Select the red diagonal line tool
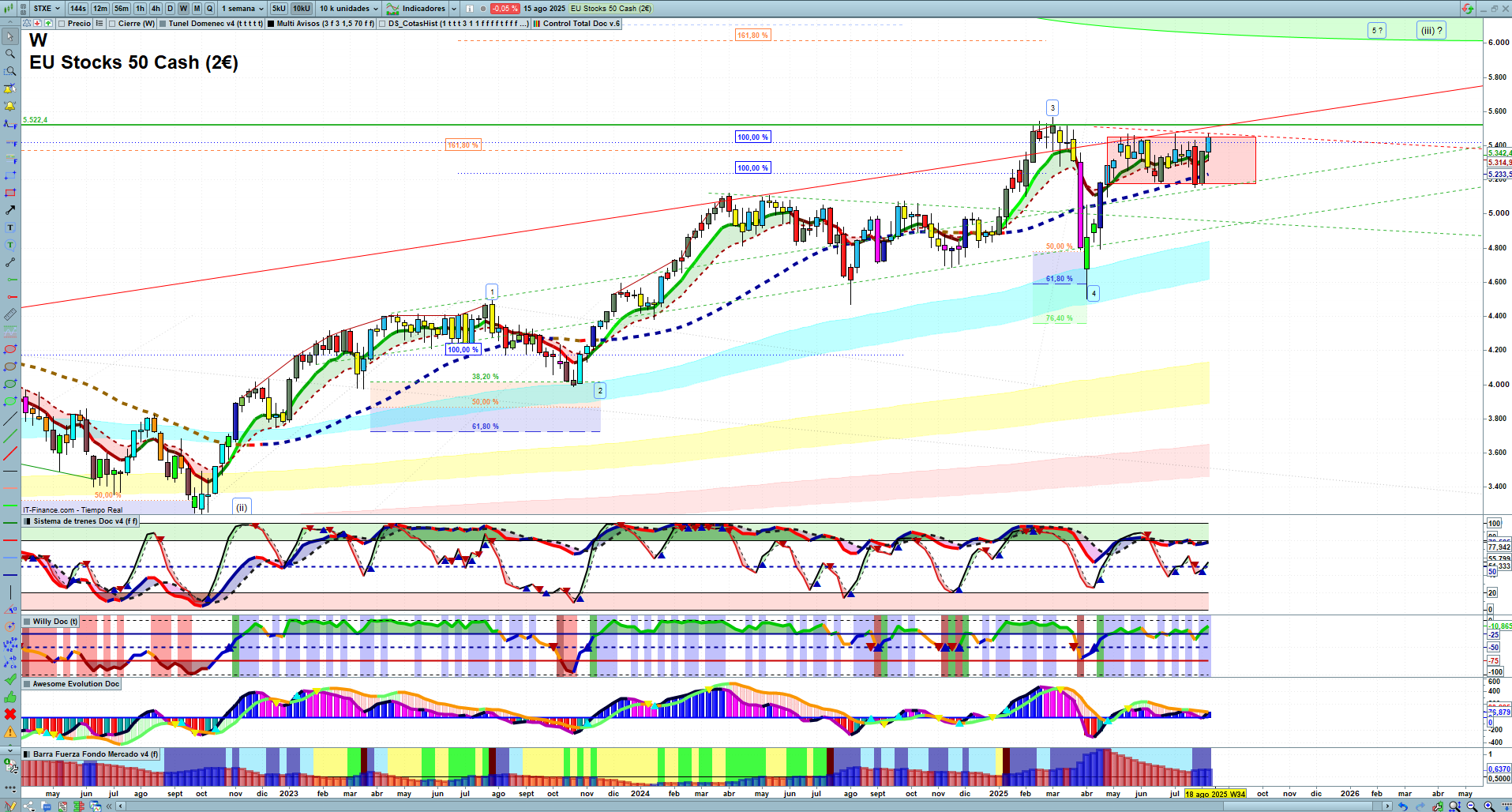The width and height of the screenshot is (1512, 812). point(10,453)
